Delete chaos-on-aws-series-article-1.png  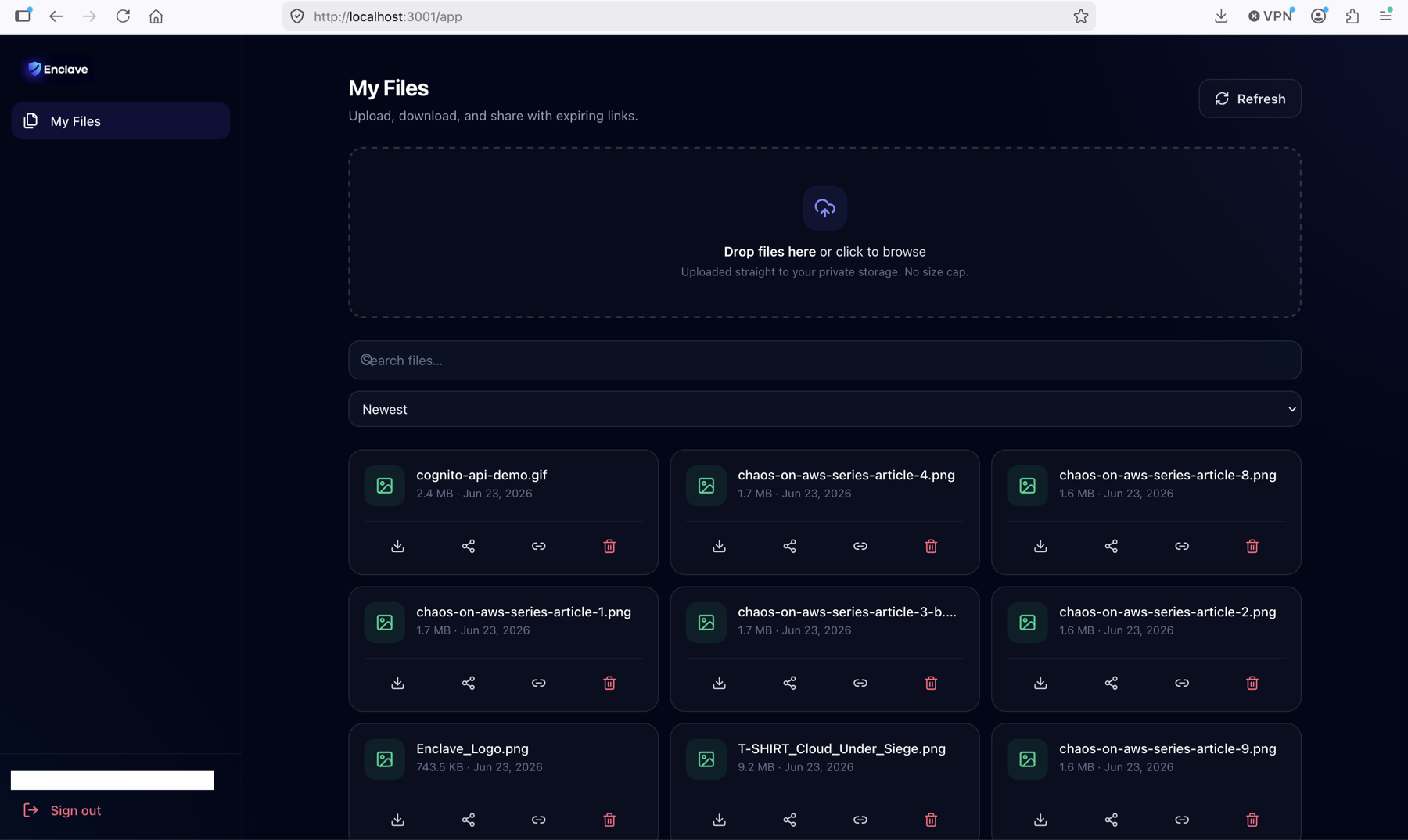click(609, 683)
